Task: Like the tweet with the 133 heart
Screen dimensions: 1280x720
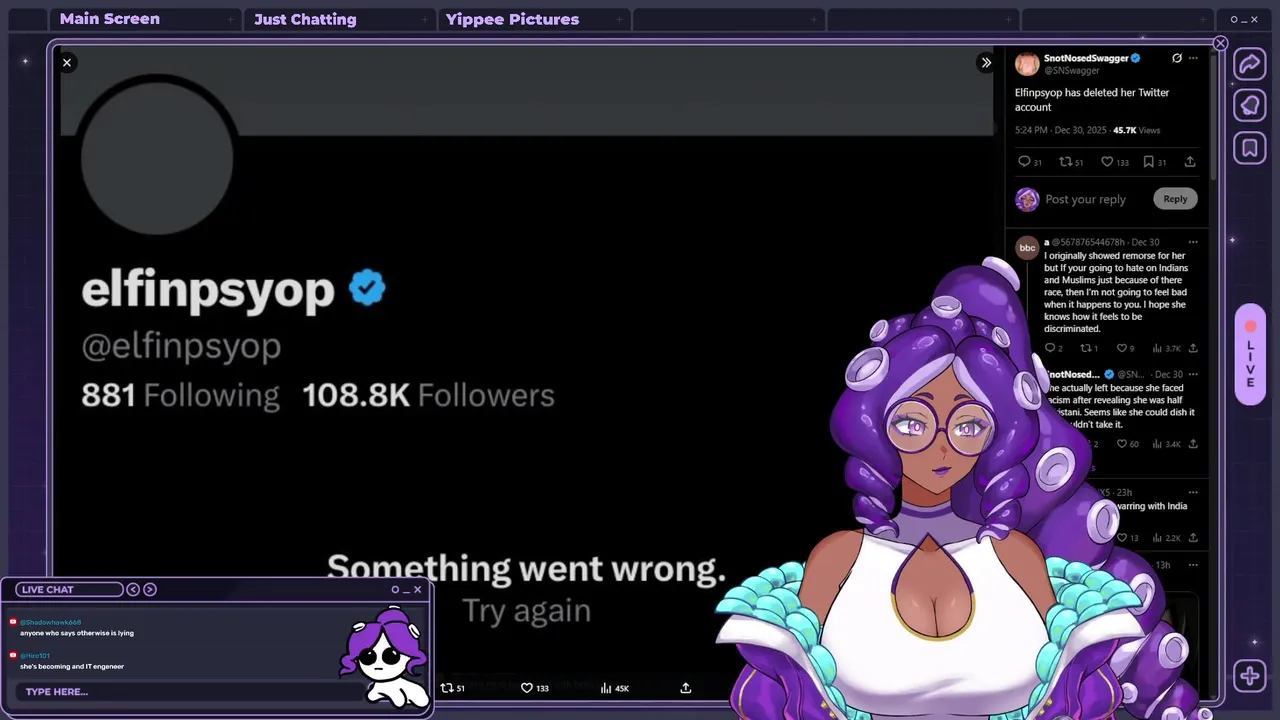Action: click(1114, 161)
